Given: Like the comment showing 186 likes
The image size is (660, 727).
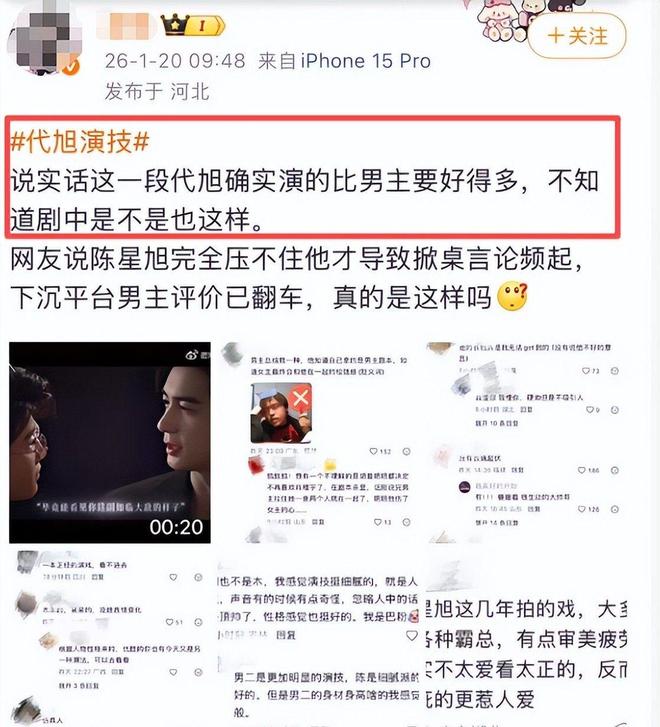Looking at the screenshot, I should tap(582, 470).
